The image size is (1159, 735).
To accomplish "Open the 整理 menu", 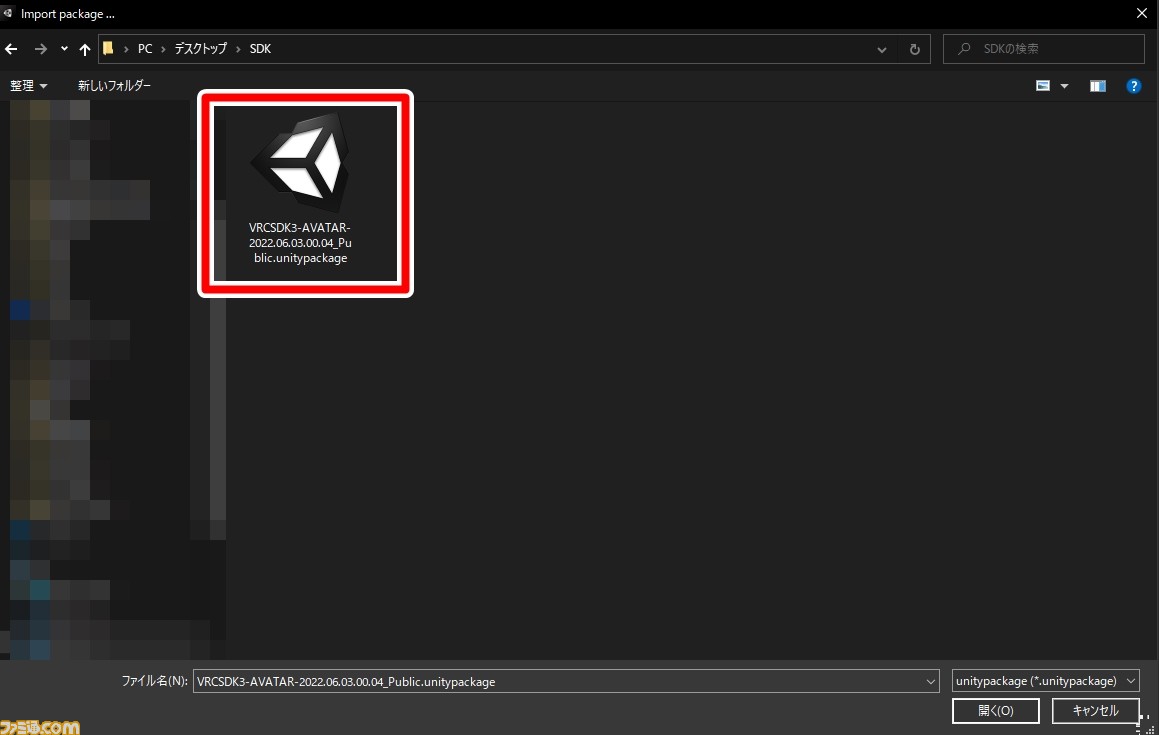I will pos(28,86).
